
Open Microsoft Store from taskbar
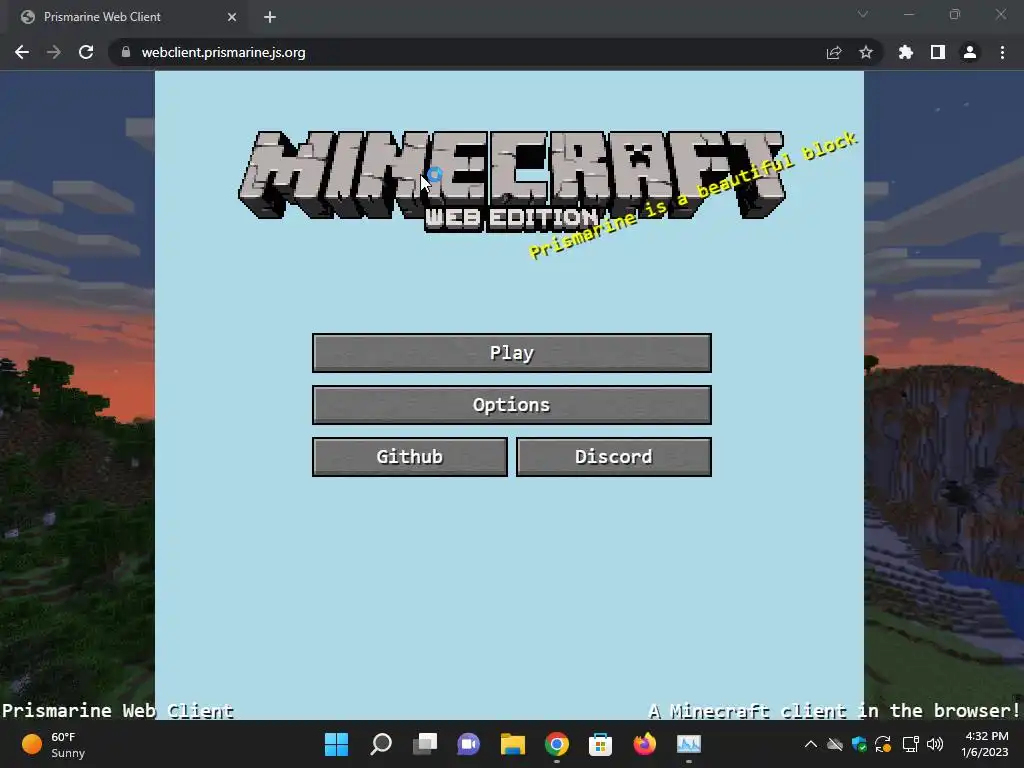tap(600, 744)
